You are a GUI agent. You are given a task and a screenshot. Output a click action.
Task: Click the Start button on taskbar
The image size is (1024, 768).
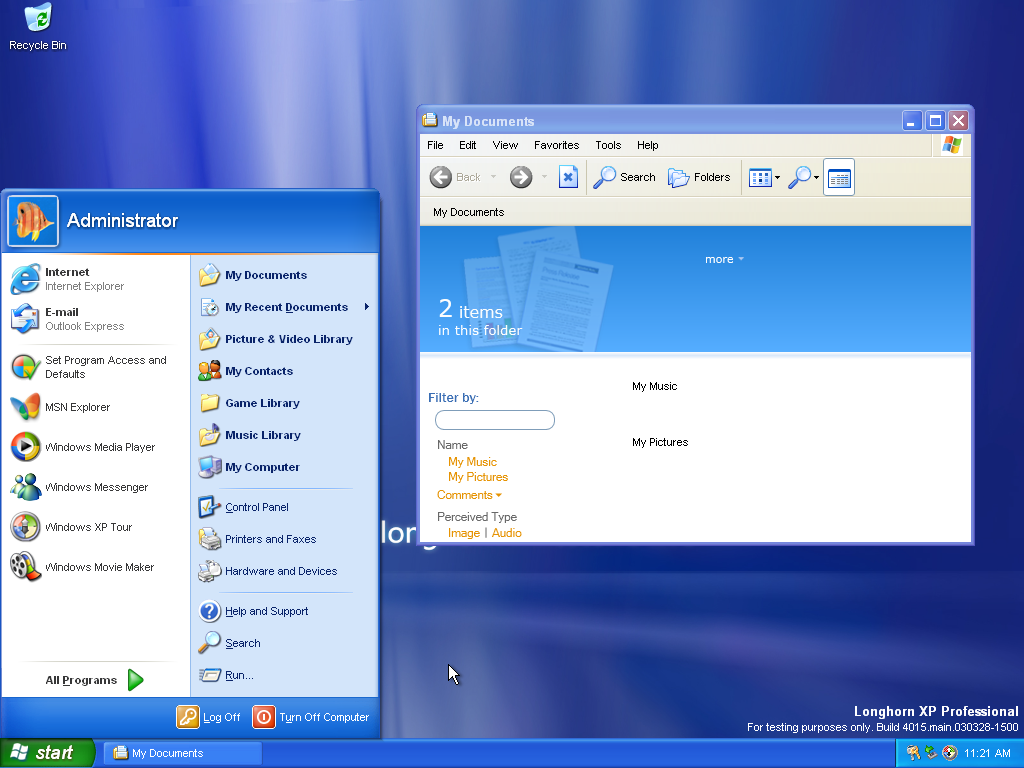pyautogui.click(x=47, y=753)
